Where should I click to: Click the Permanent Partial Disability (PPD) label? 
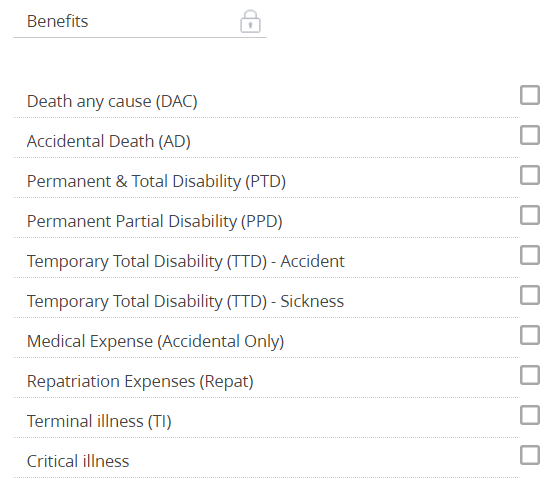[155, 221]
